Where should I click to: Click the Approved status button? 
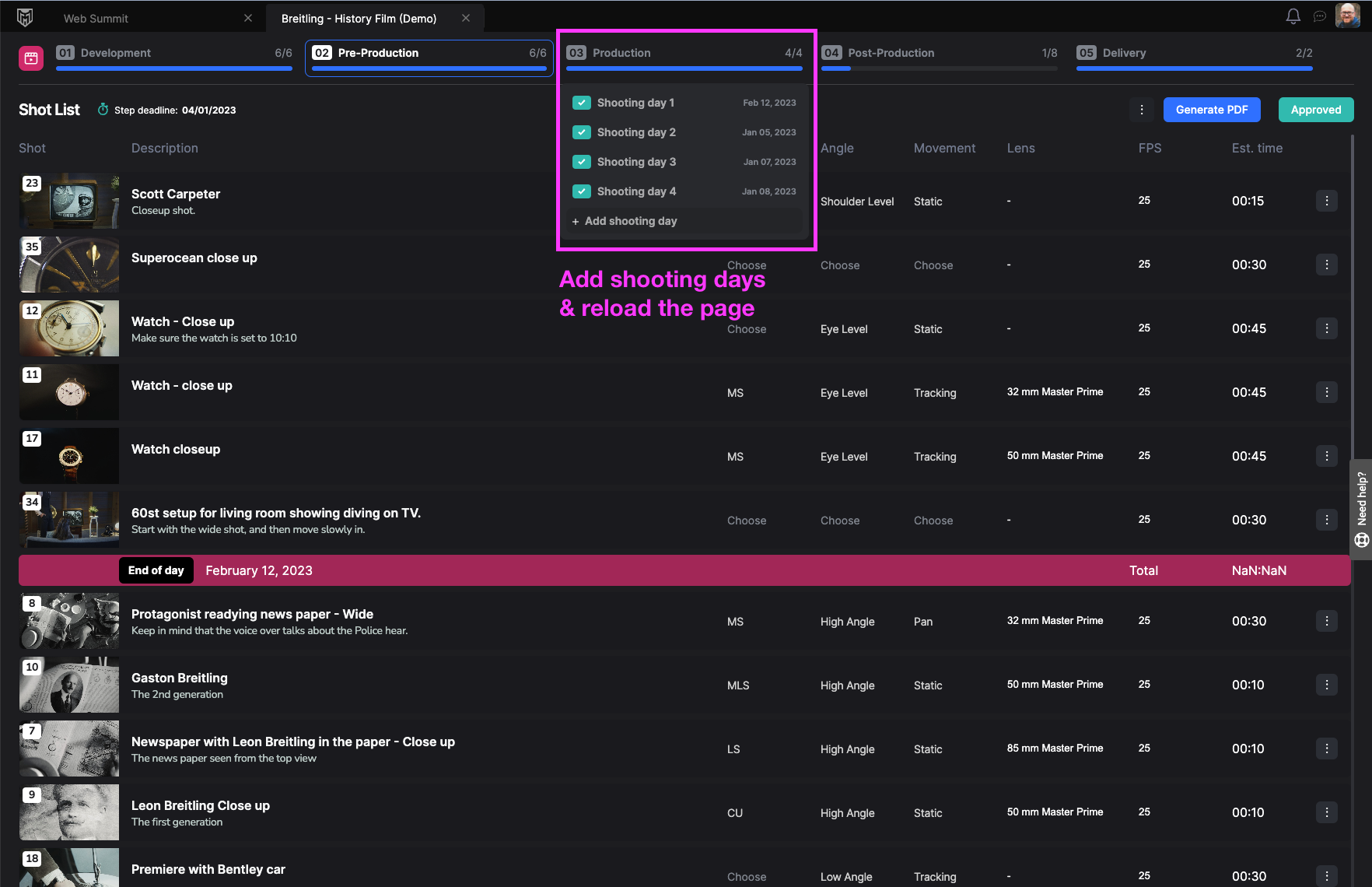click(1316, 110)
